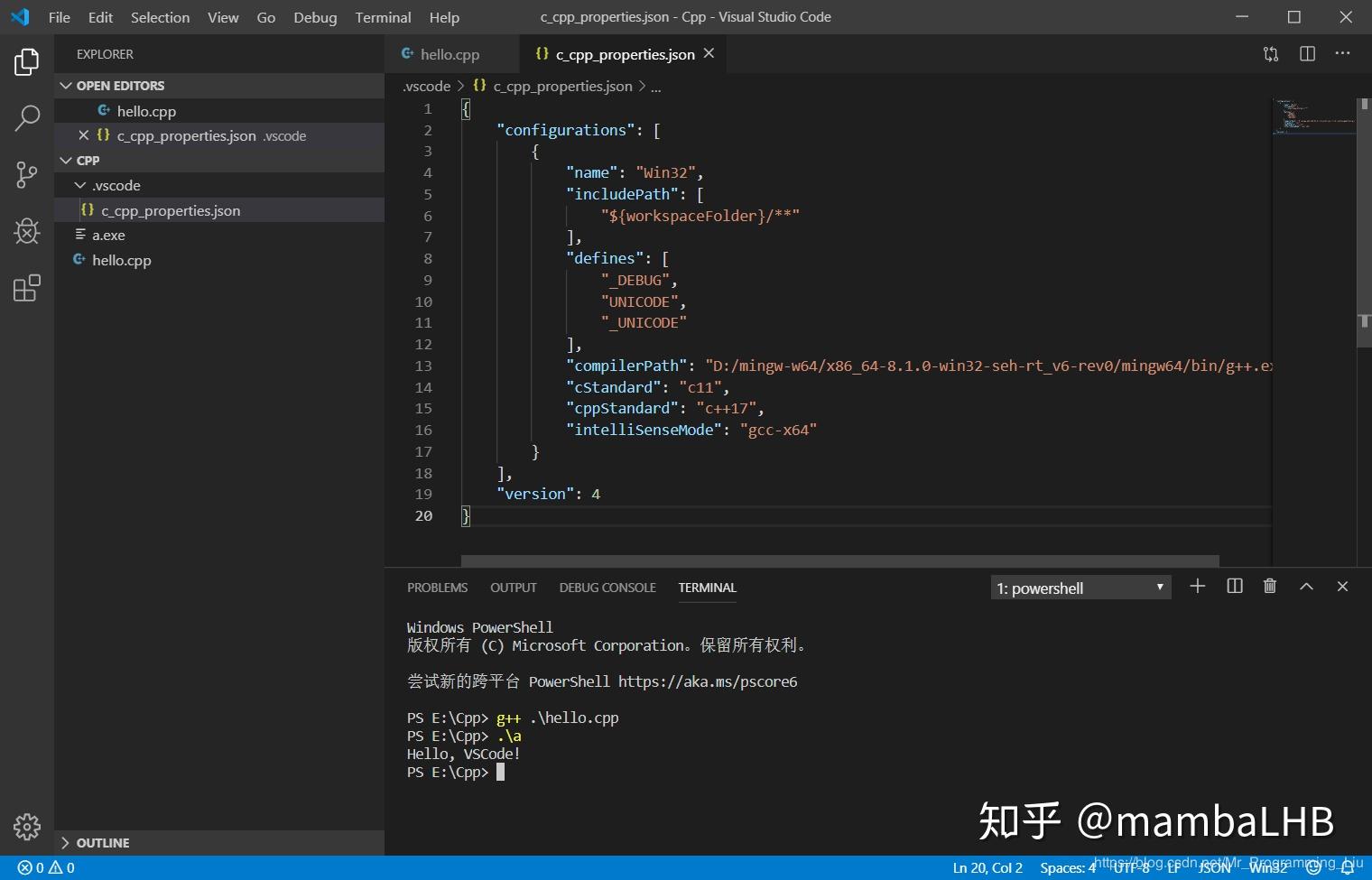Open the Manage settings gear
1372x880 pixels.
[26, 826]
